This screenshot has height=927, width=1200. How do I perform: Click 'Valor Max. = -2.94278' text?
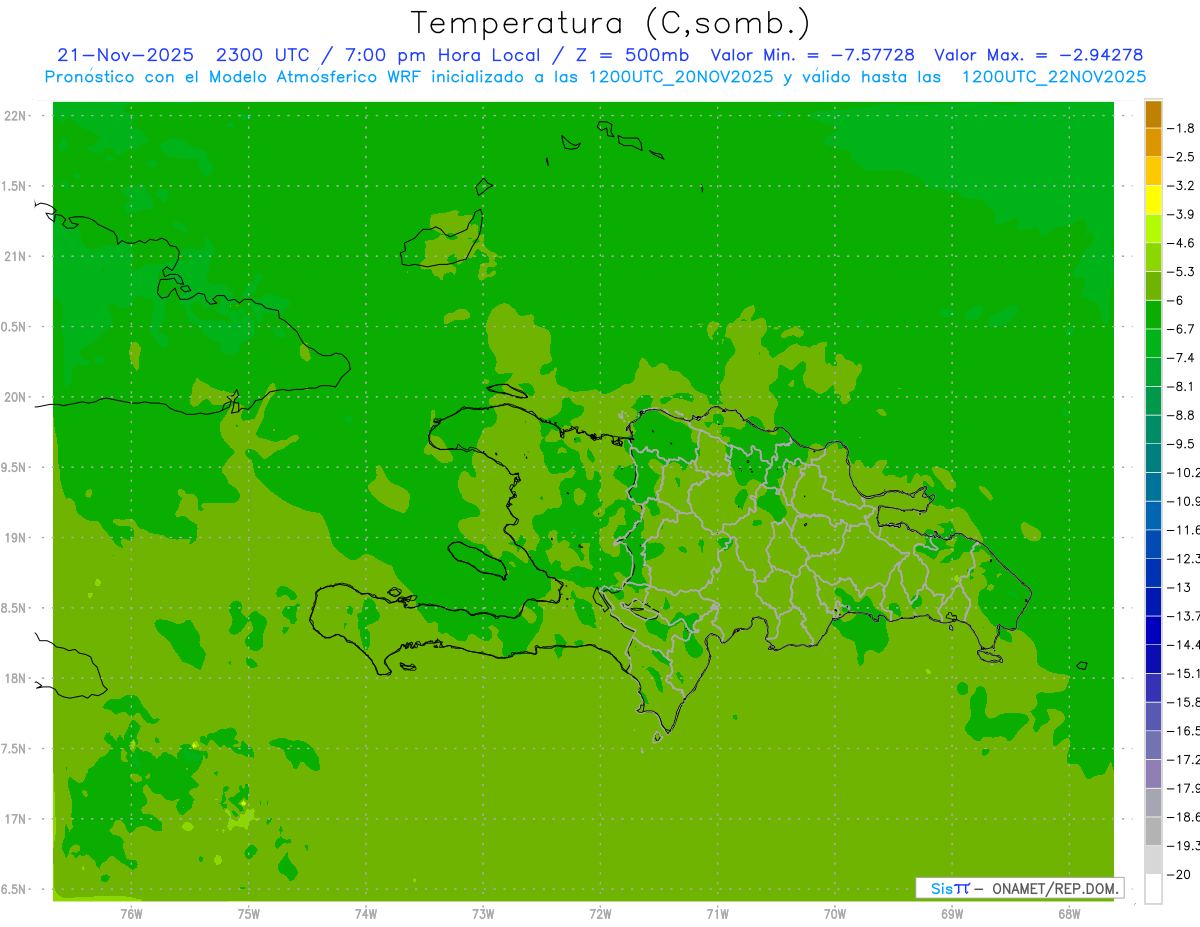(x=1038, y=55)
